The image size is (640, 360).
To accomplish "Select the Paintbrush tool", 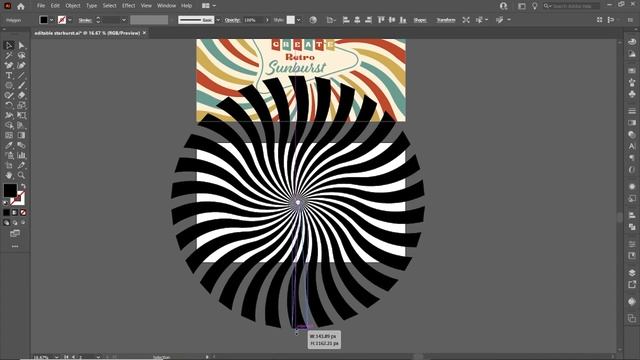I will tap(21, 85).
